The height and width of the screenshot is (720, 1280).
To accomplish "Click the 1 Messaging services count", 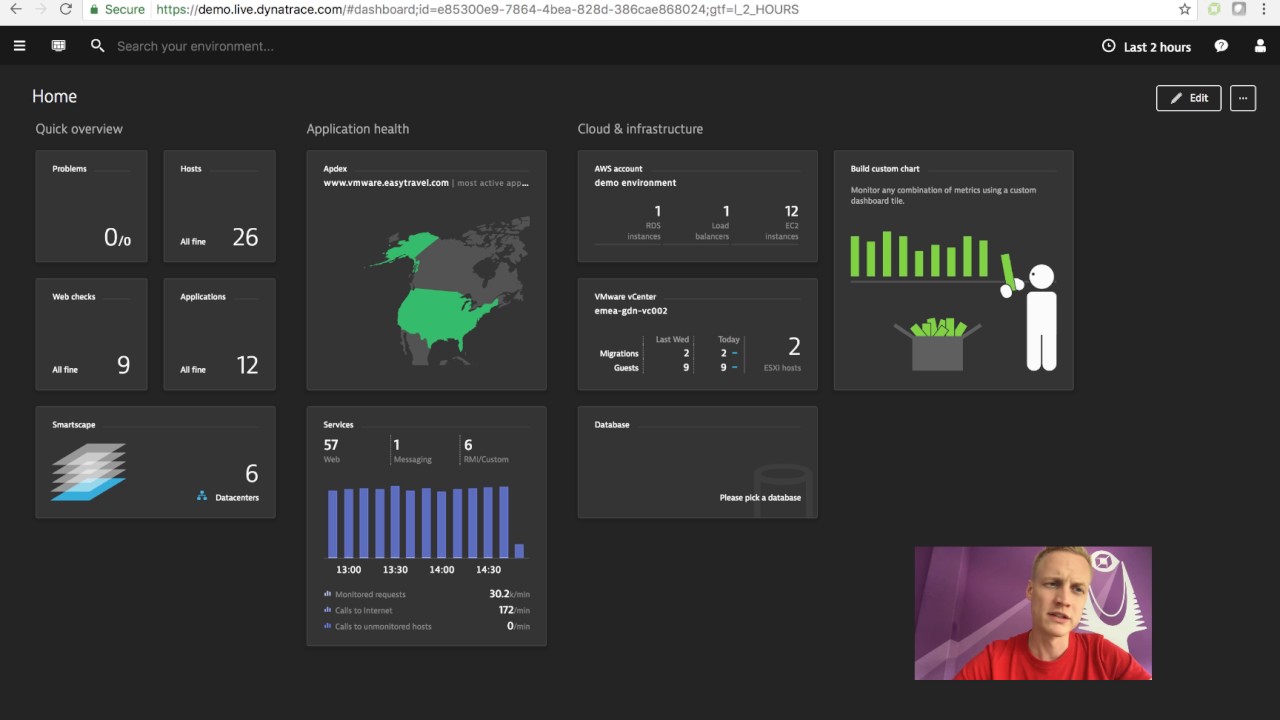I will 397,445.
